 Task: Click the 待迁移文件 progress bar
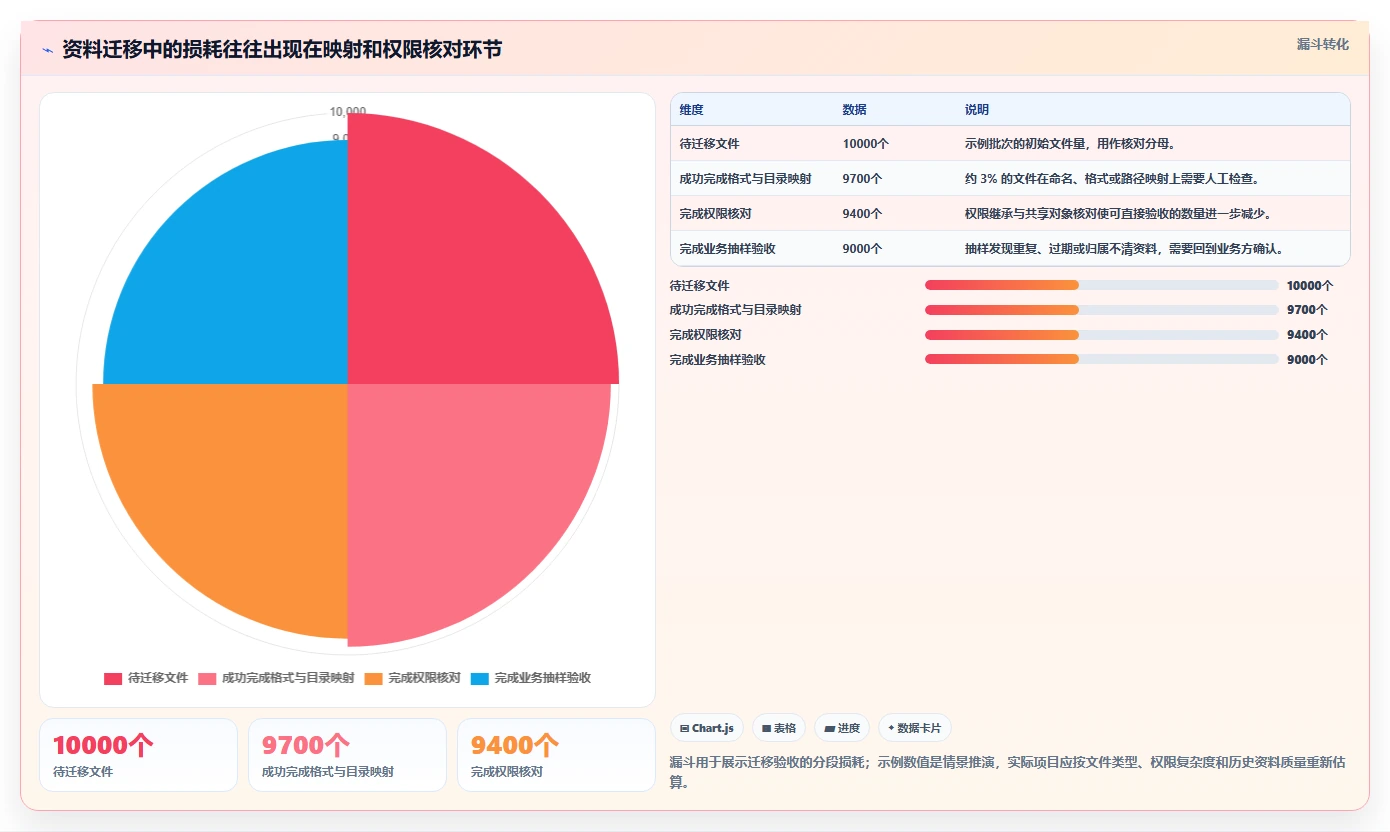click(x=1101, y=285)
